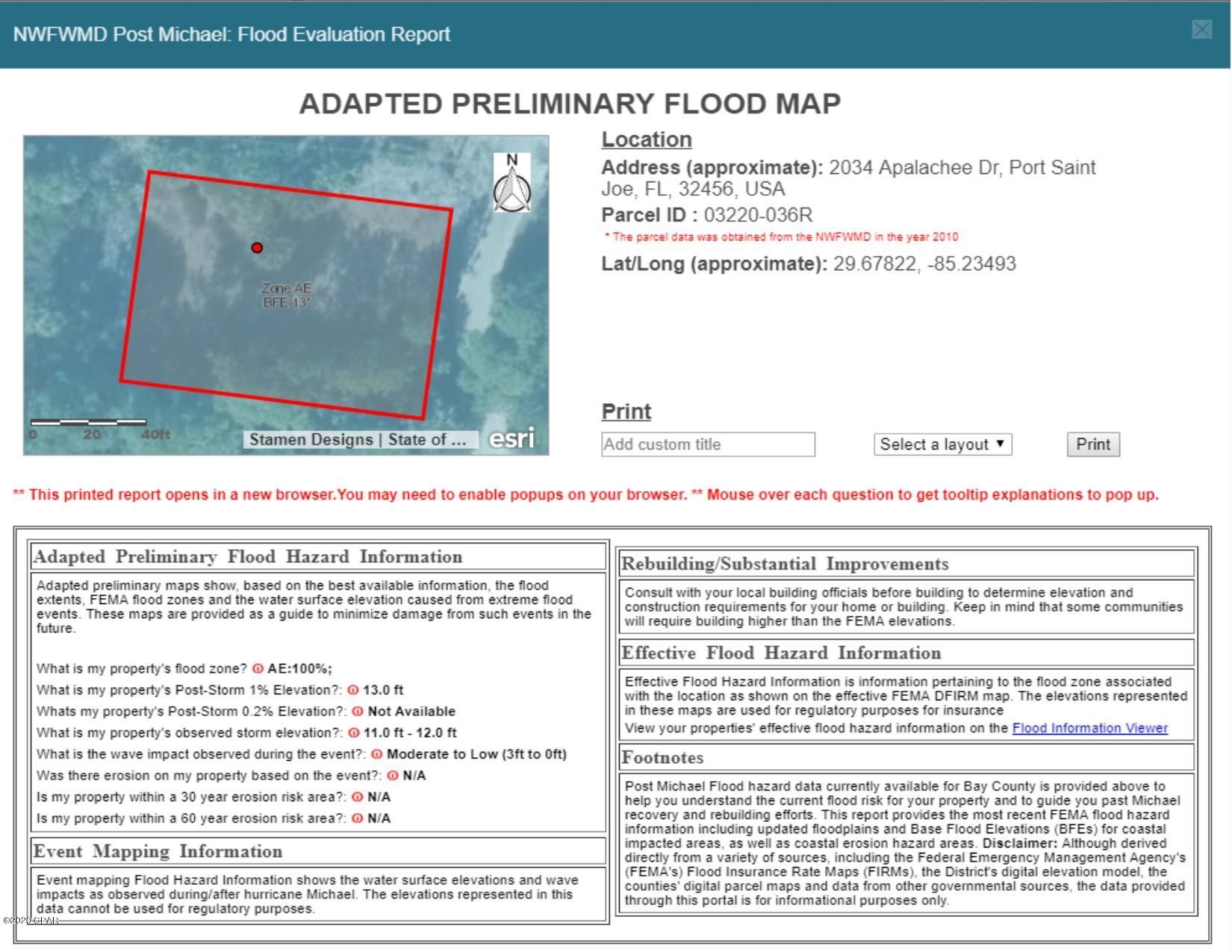Click the red location marker on map
Screen dimensions: 1232x952
coord(257,248)
